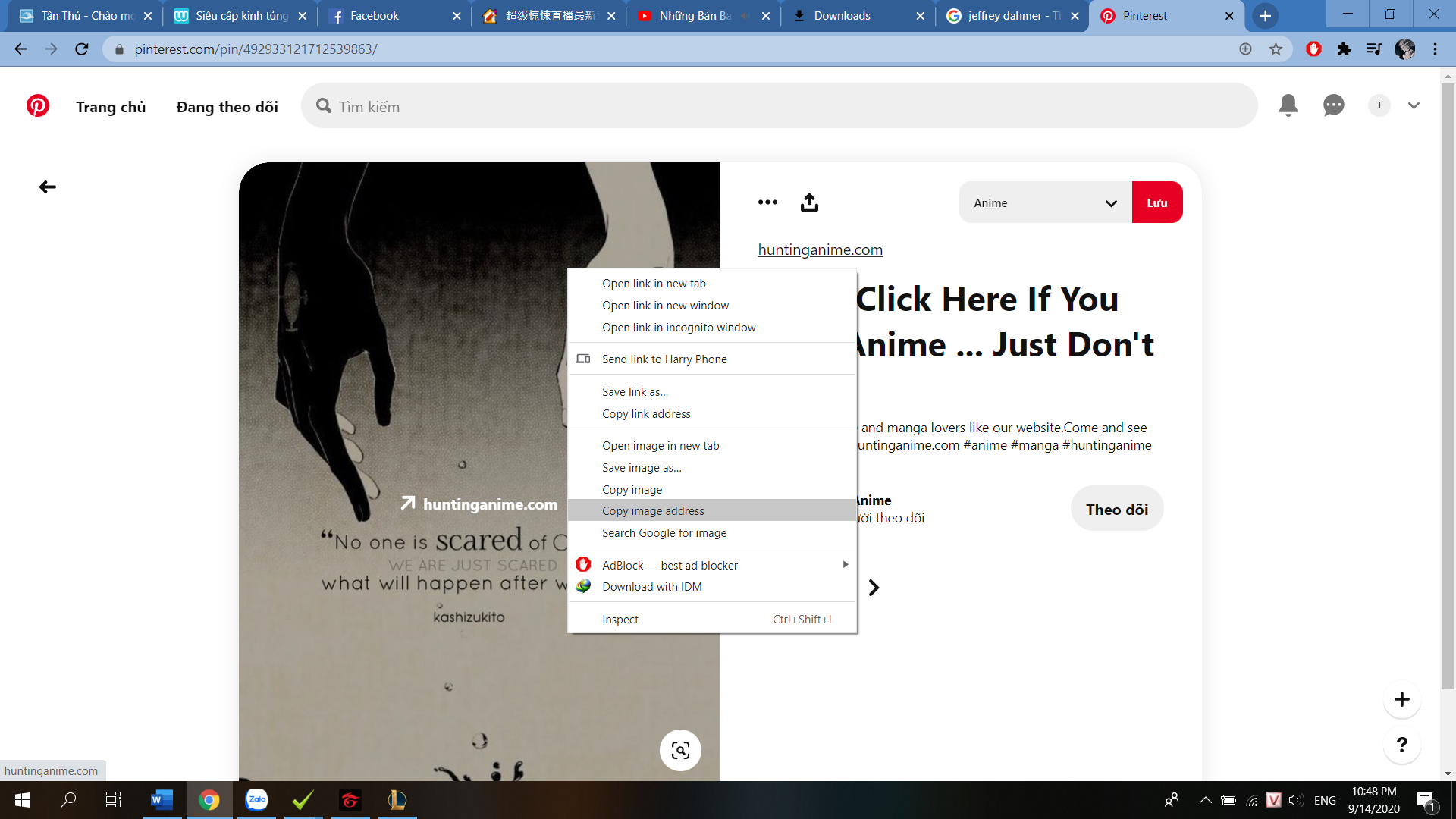The height and width of the screenshot is (819, 1456).
Task: Open the messages chat bubble icon
Action: click(1333, 105)
